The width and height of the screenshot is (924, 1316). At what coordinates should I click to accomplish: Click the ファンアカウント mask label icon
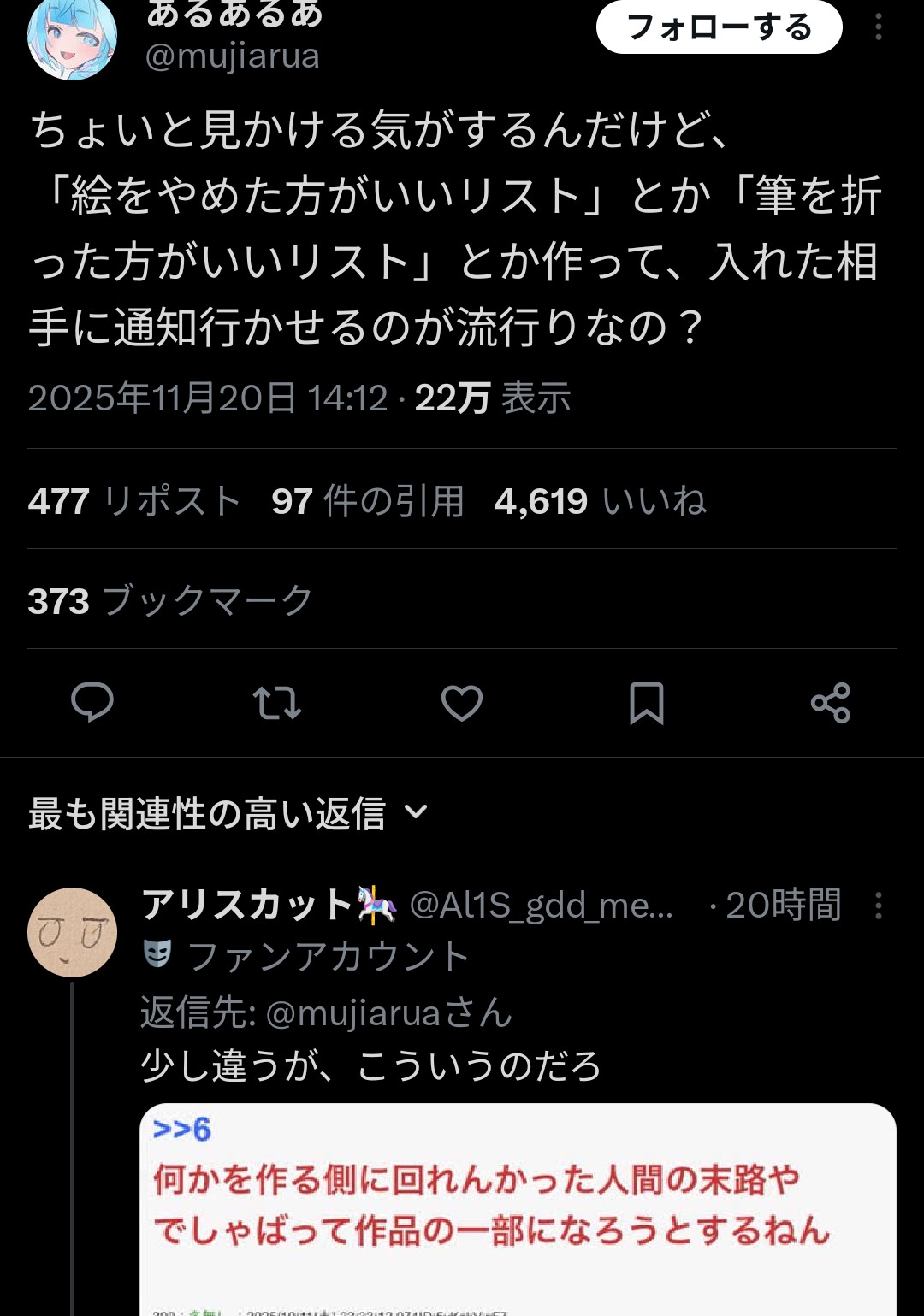(157, 954)
